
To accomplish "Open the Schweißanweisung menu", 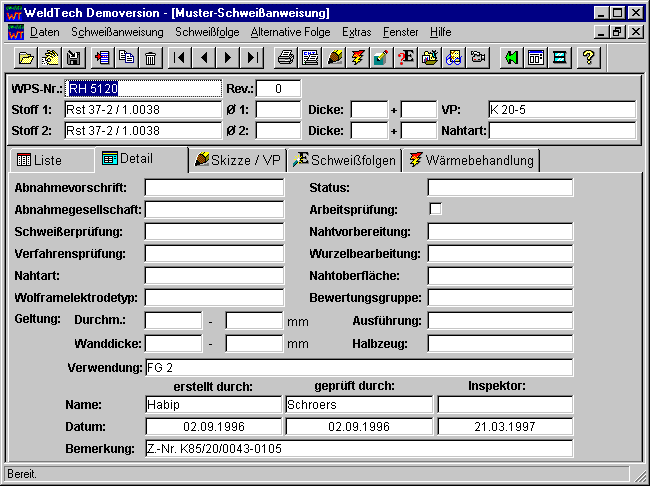I will [x=117, y=32].
